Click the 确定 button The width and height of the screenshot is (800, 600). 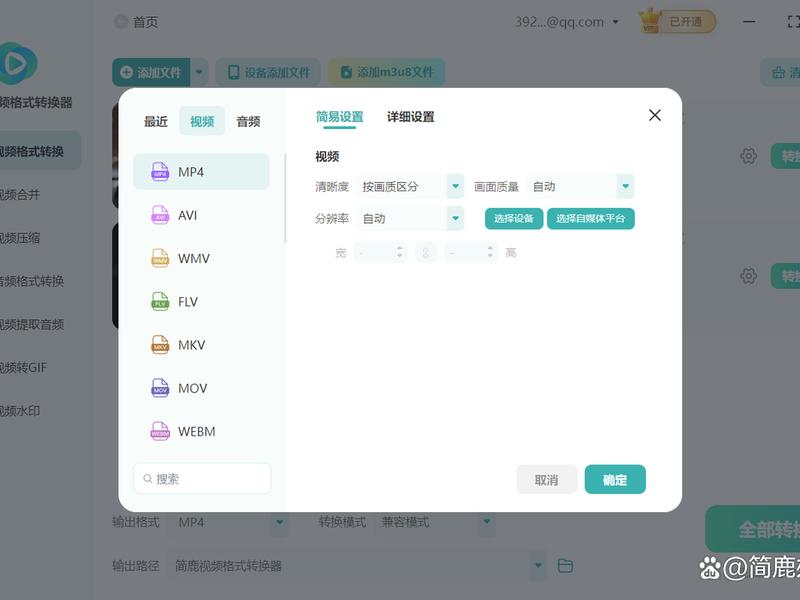pyautogui.click(x=615, y=480)
